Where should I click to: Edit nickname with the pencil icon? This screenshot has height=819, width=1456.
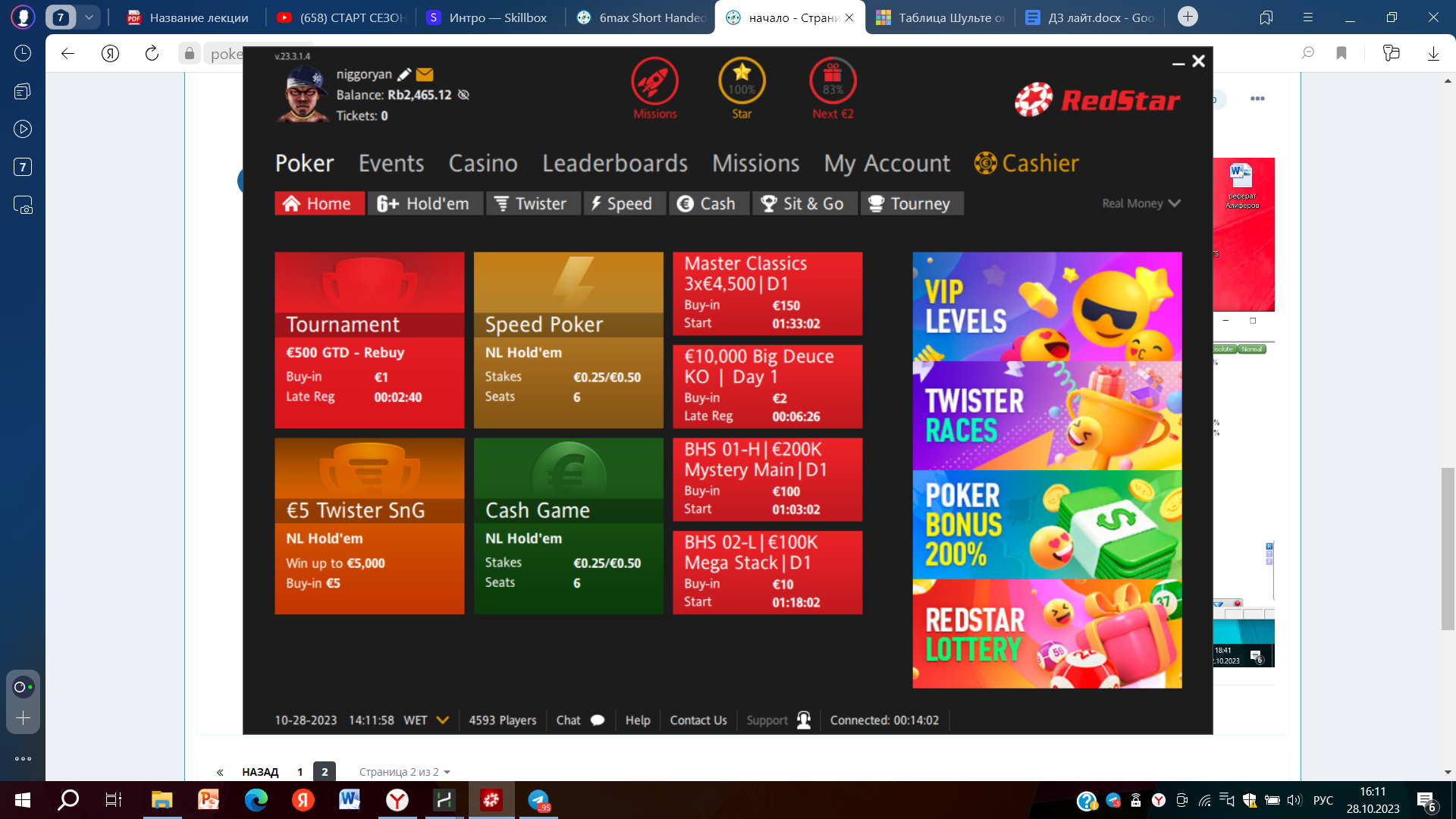(x=404, y=74)
